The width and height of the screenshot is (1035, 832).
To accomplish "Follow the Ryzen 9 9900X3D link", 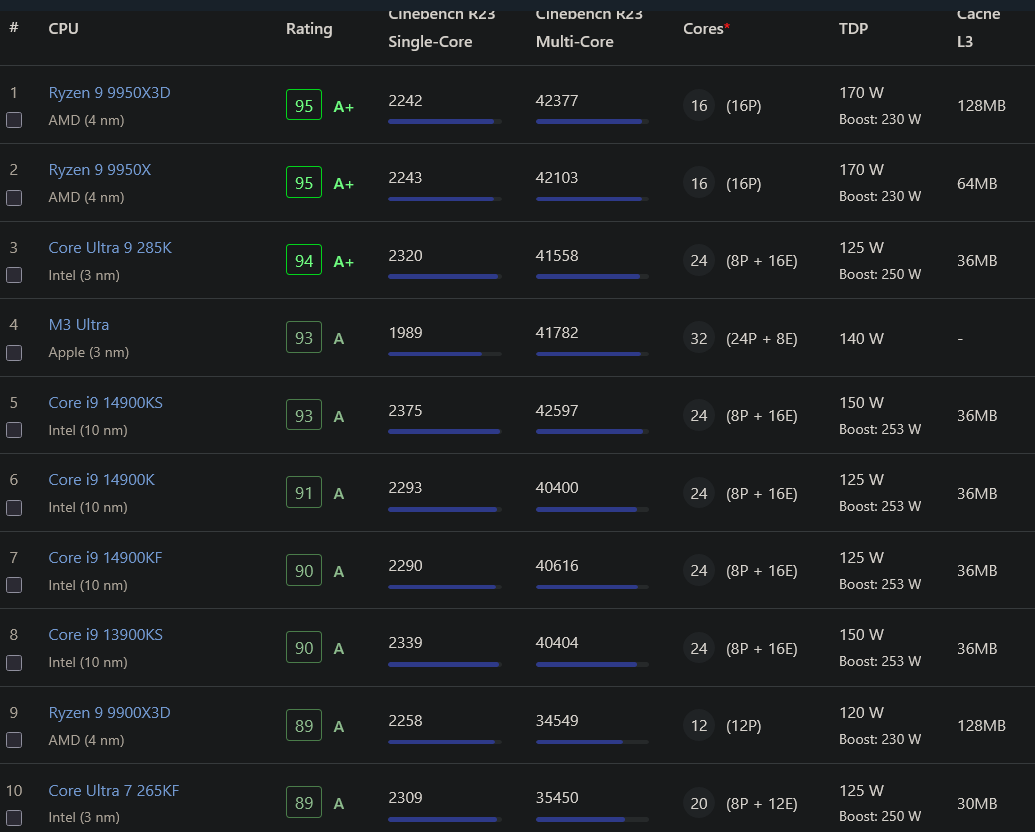I will click(x=110, y=713).
